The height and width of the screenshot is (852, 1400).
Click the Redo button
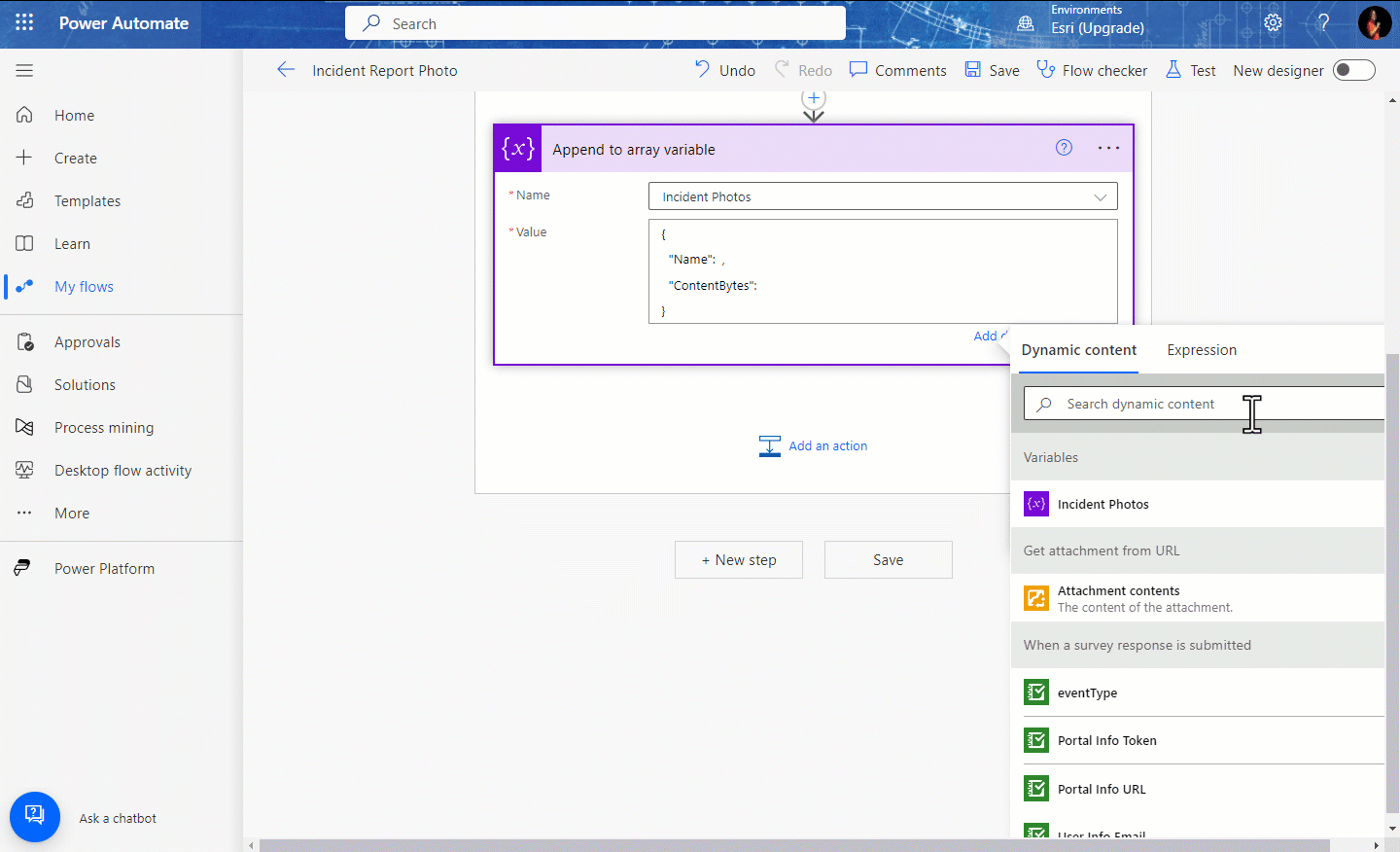tap(803, 70)
